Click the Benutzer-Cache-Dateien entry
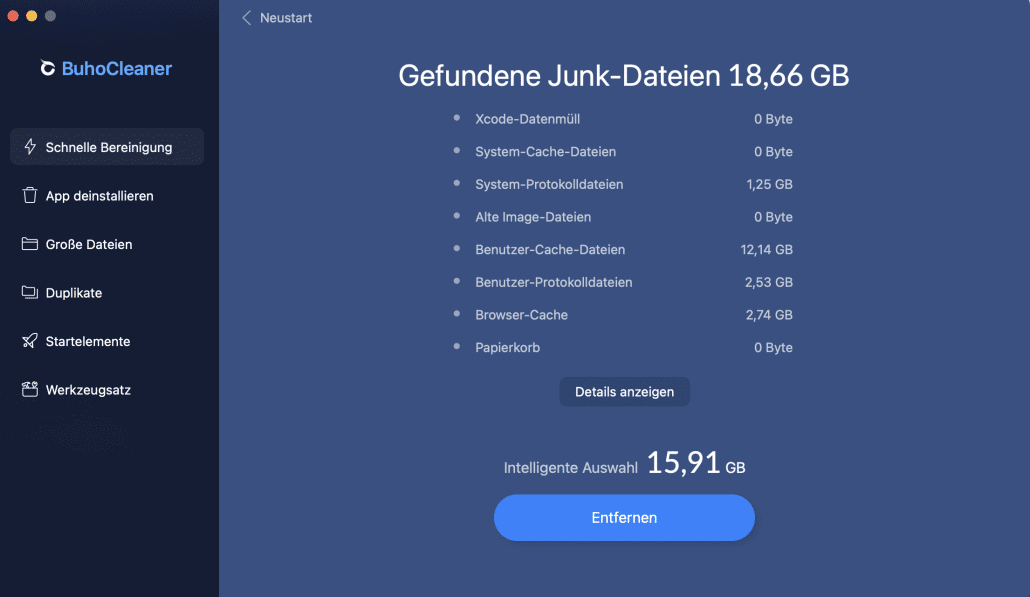Viewport: 1030px width, 597px height. pyautogui.click(x=550, y=249)
